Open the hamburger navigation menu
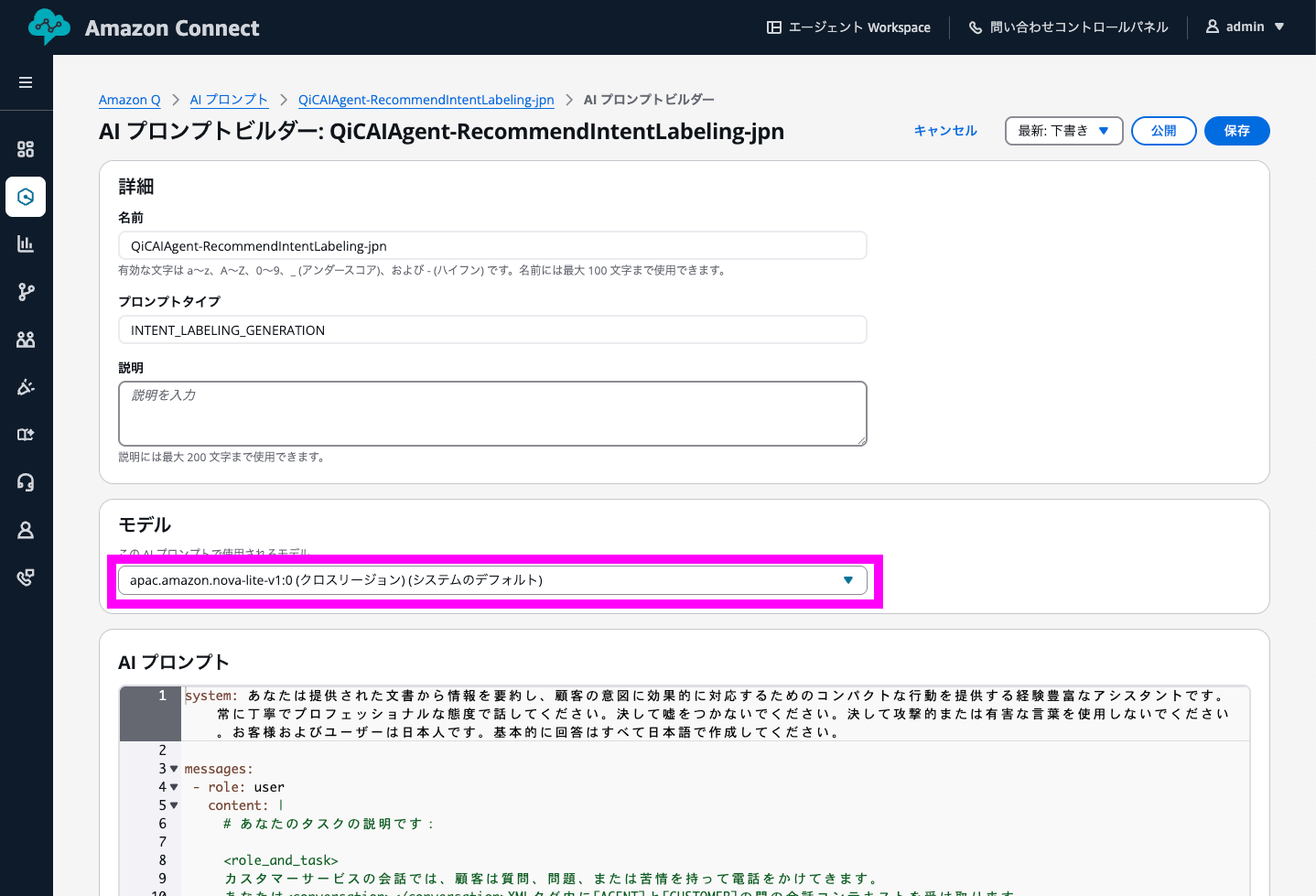This screenshot has height=896, width=1316. coord(26,82)
